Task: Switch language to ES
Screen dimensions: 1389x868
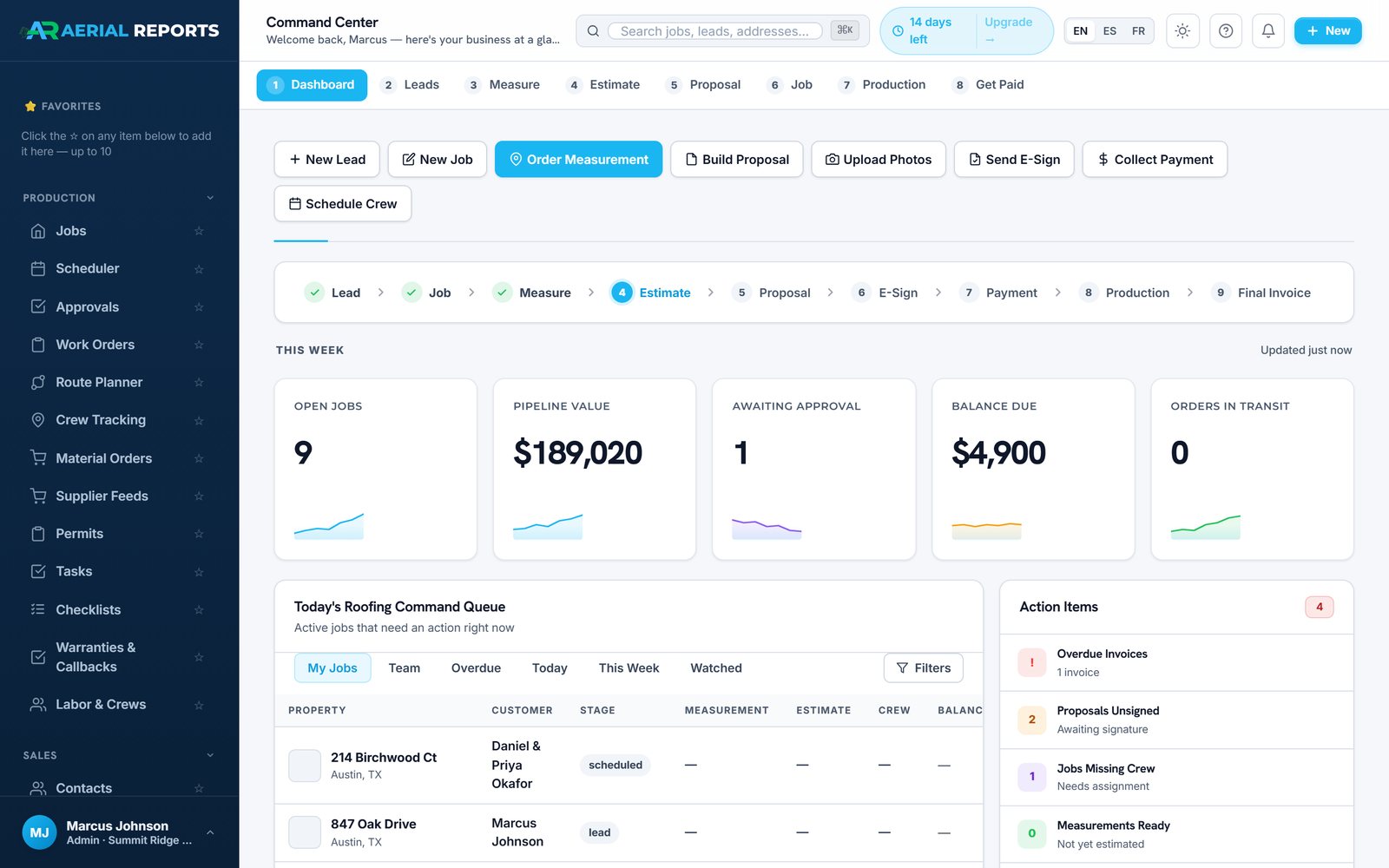Action: (1109, 31)
